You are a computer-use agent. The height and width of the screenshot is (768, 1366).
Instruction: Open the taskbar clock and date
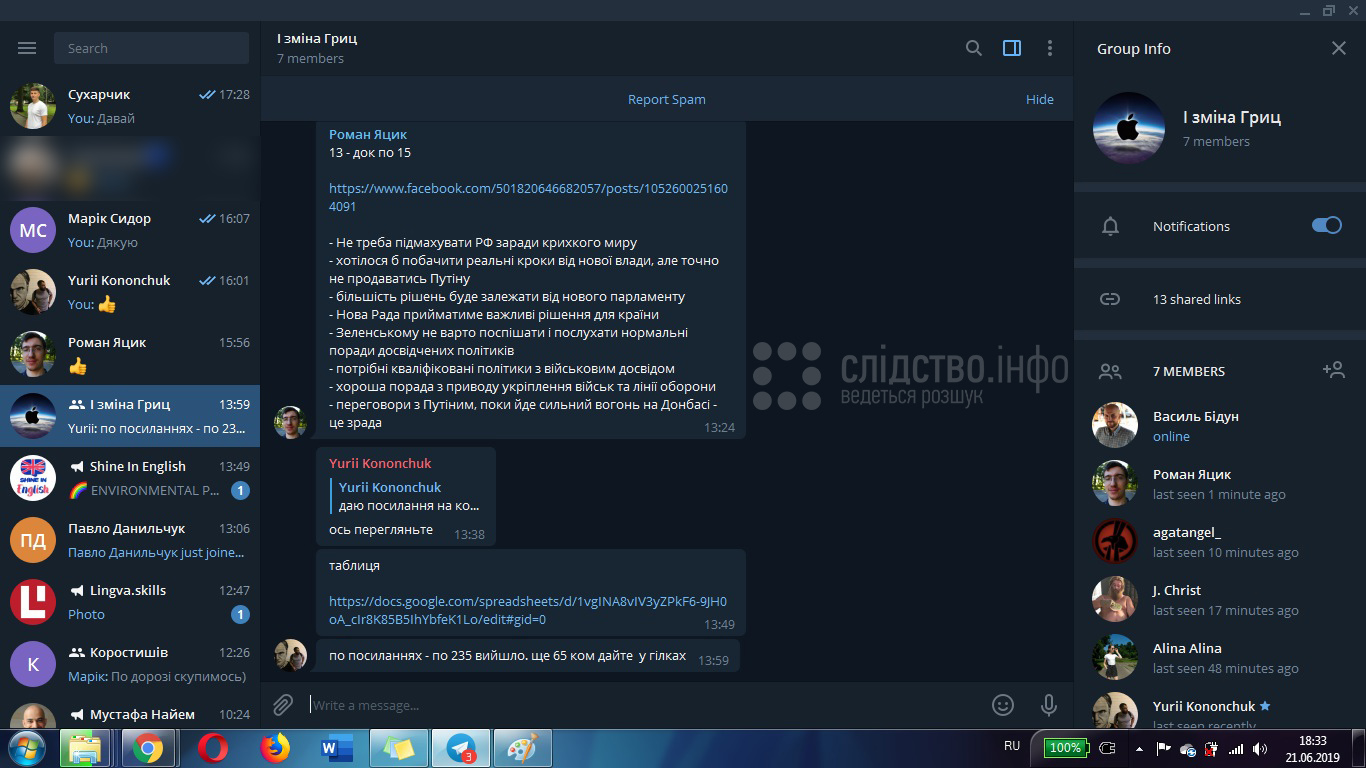click(x=1312, y=749)
